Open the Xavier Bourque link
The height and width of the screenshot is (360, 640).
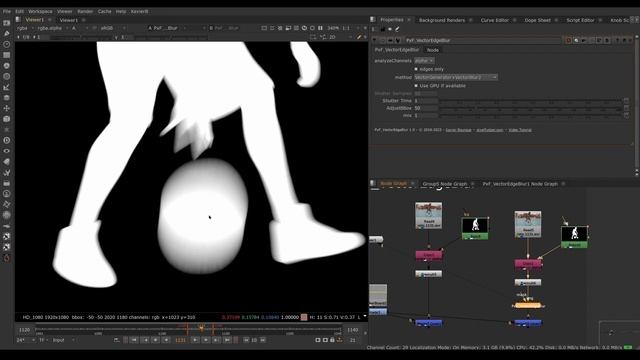[x=458, y=130]
